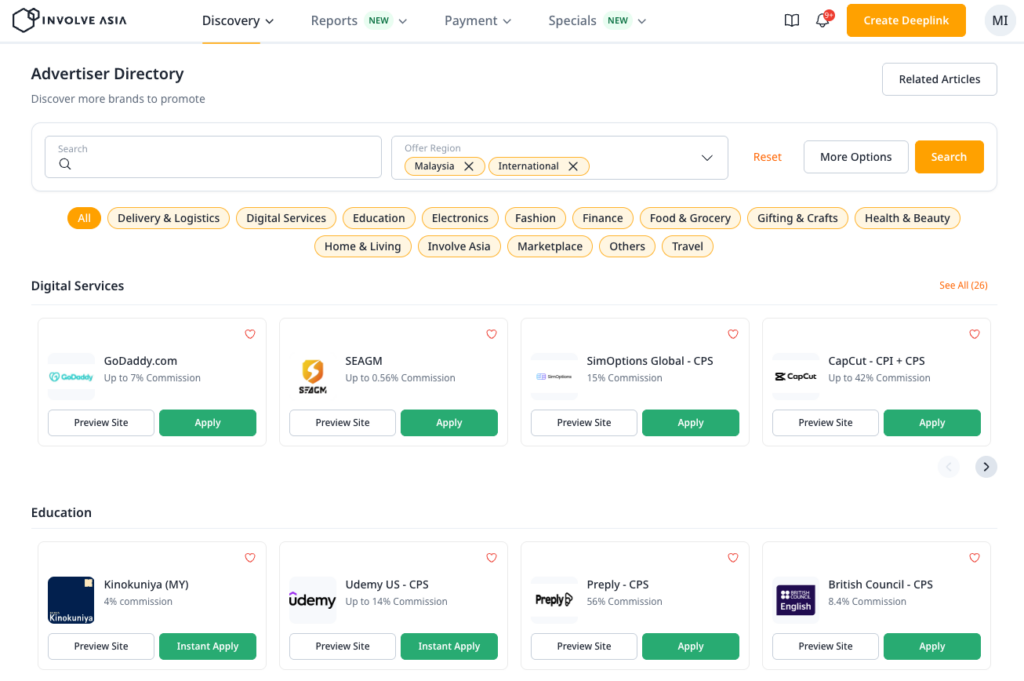Image resolution: width=1024 pixels, height=681 pixels.
Task: Favorite the SEAGM advertiser
Action: click(492, 334)
